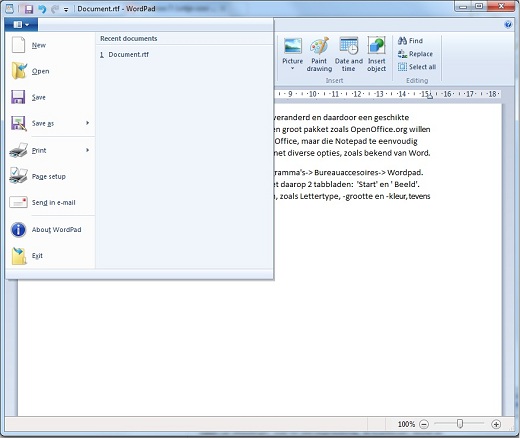Click the Undo arrow in the title bar
The image size is (520, 438).
point(42,9)
